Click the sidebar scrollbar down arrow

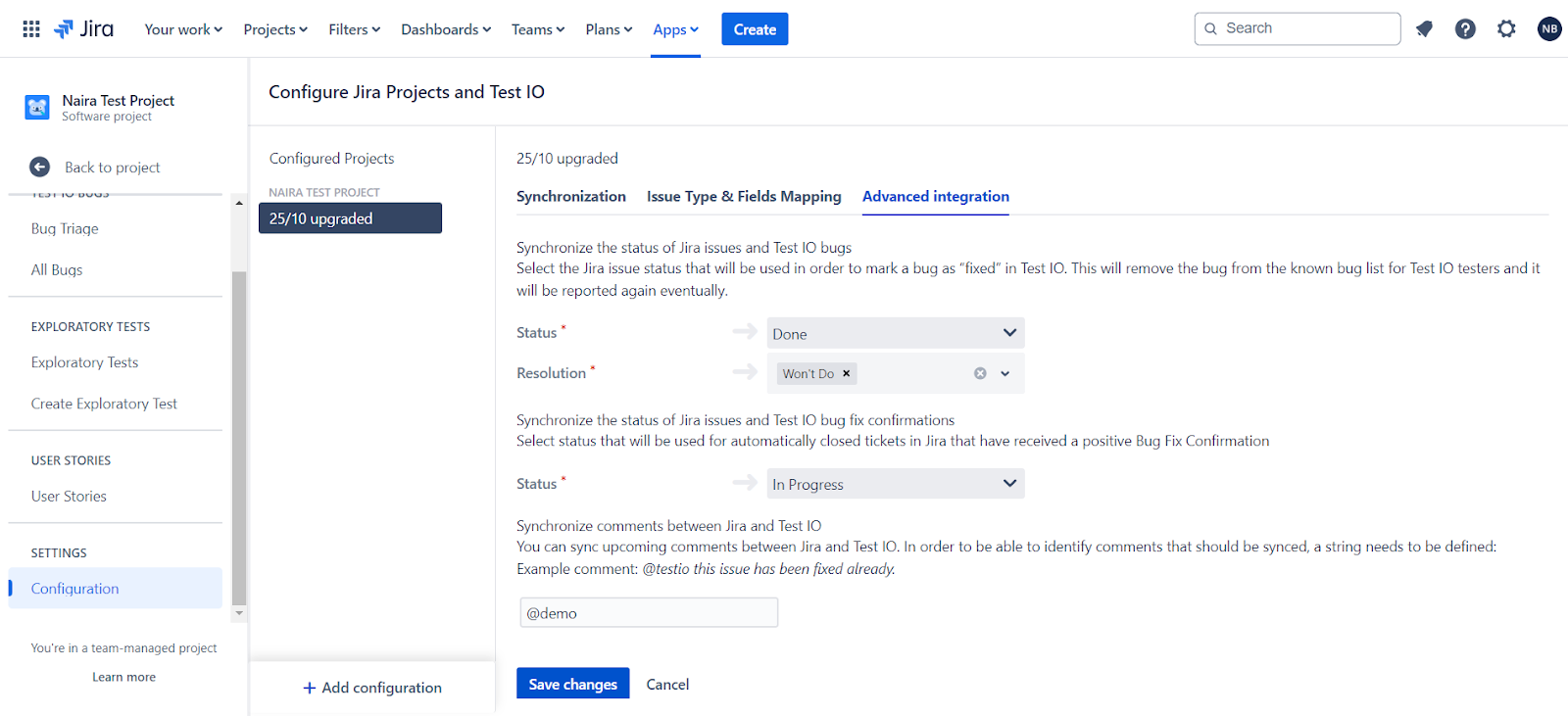tap(239, 613)
